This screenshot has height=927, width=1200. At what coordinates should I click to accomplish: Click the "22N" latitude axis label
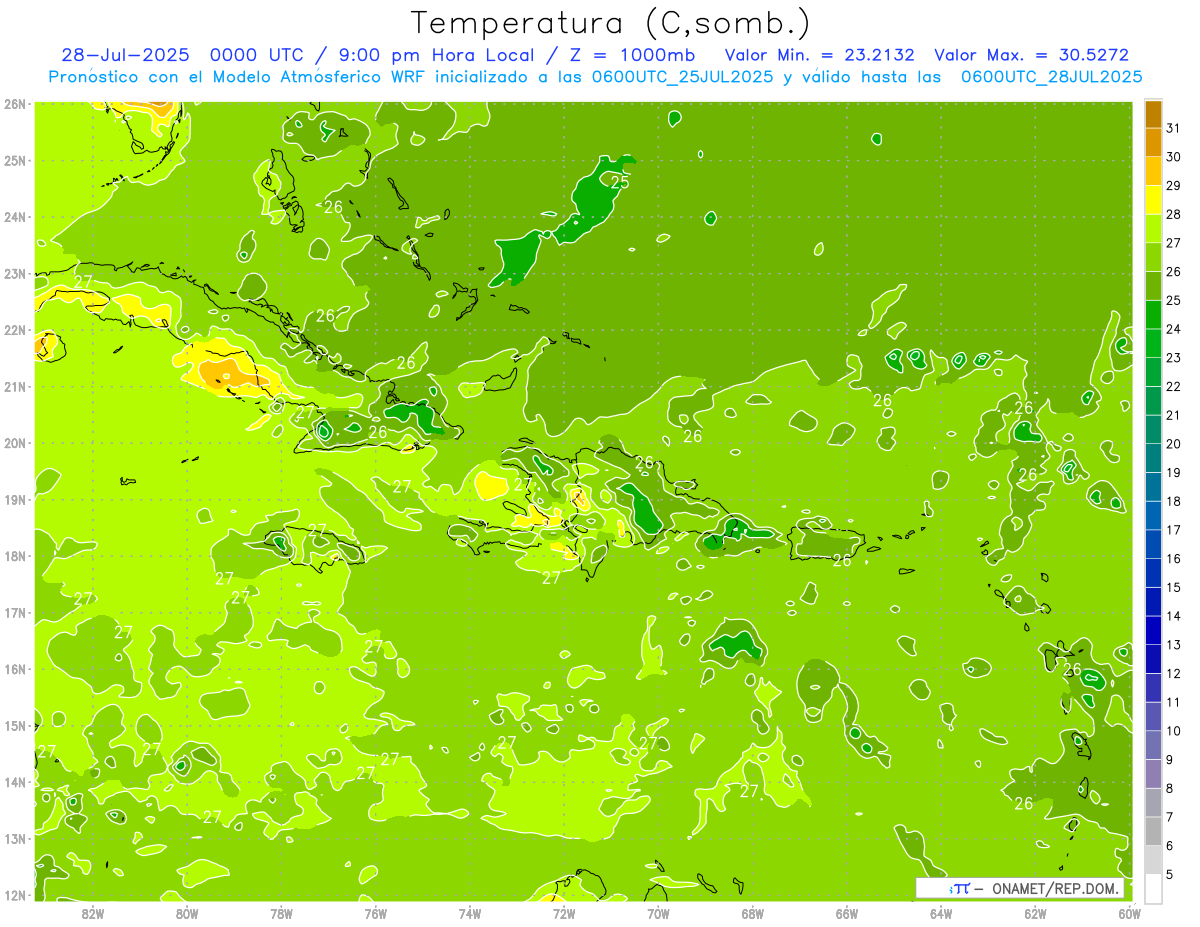point(15,330)
